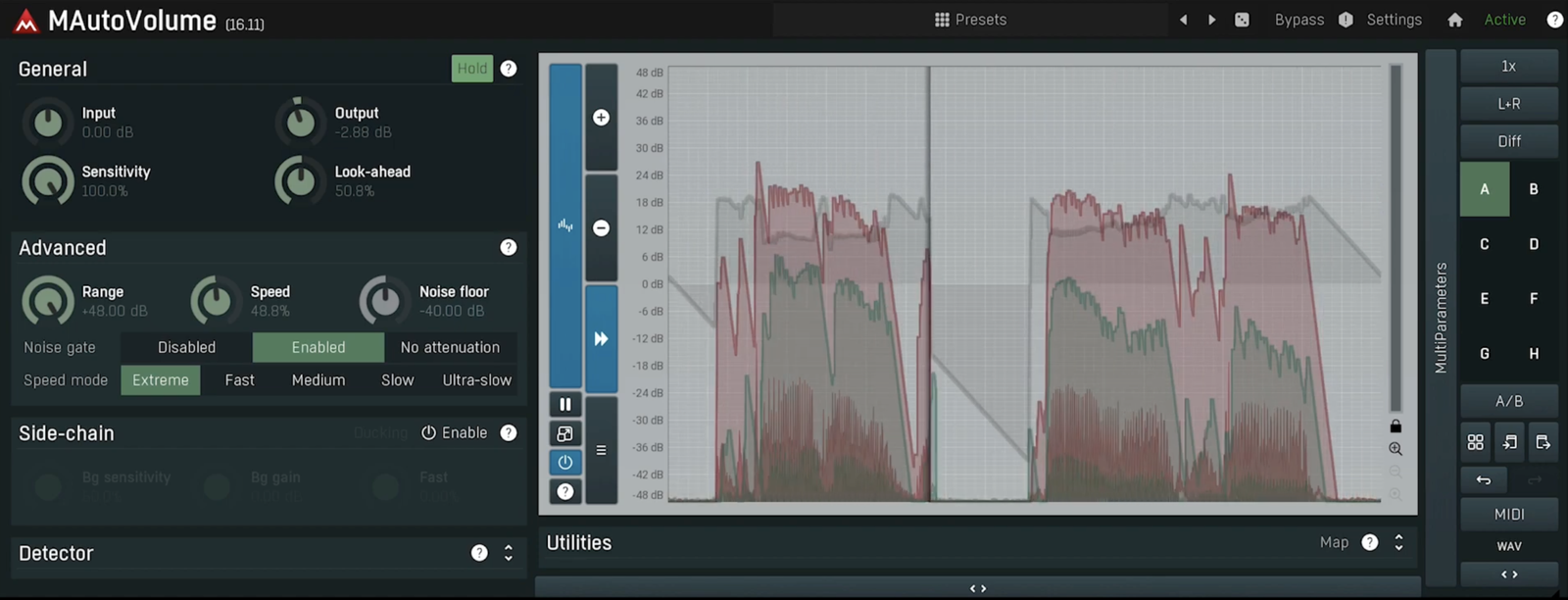Open the 1x oversampling selector
The image size is (1568, 600).
click(1509, 67)
